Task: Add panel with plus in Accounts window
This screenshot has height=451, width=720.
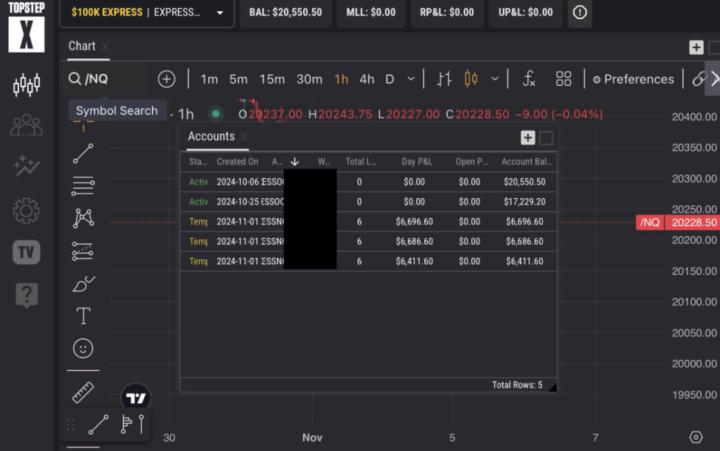Action: click(528, 137)
